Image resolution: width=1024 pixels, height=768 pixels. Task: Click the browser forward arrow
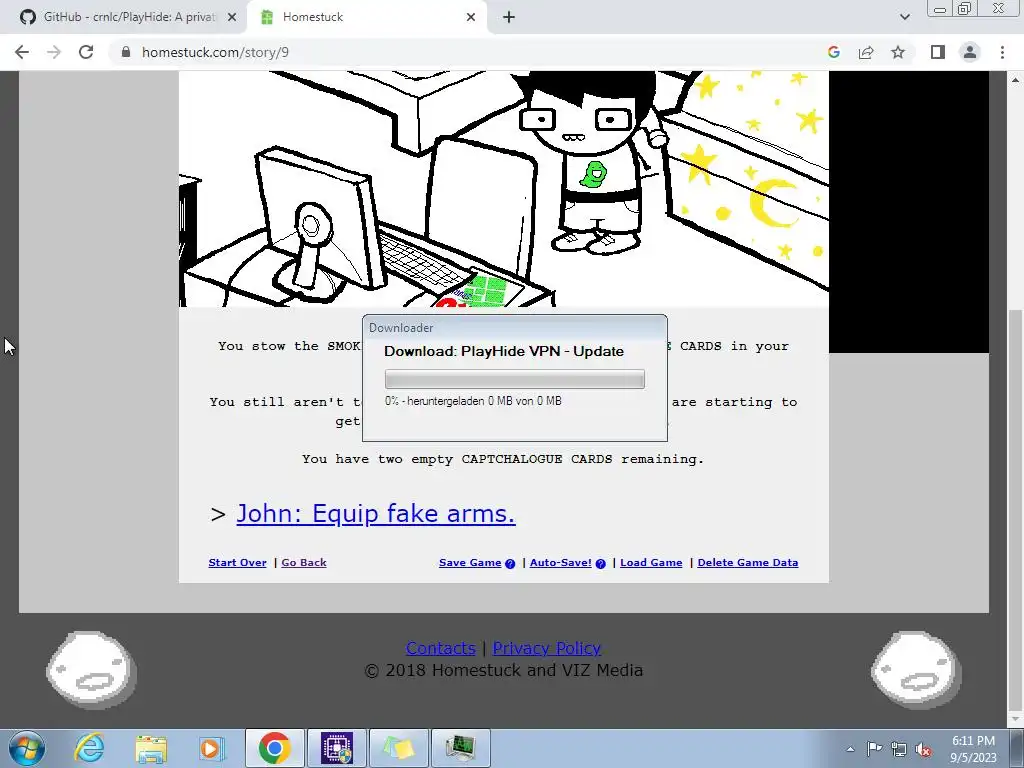click(54, 52)
